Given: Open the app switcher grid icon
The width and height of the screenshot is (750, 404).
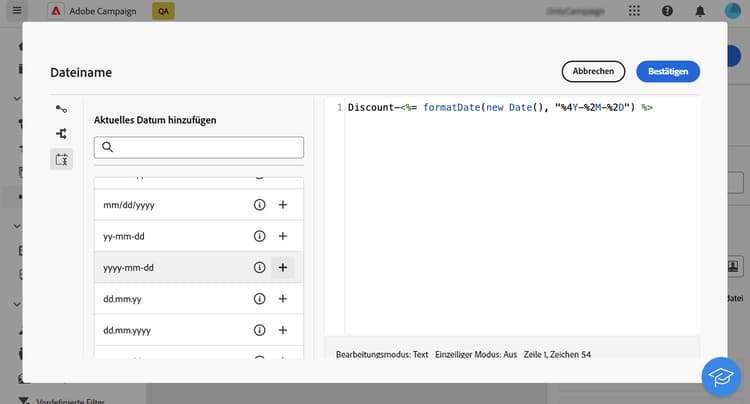Looking at the screenshot, I should (x=634, y=11).
